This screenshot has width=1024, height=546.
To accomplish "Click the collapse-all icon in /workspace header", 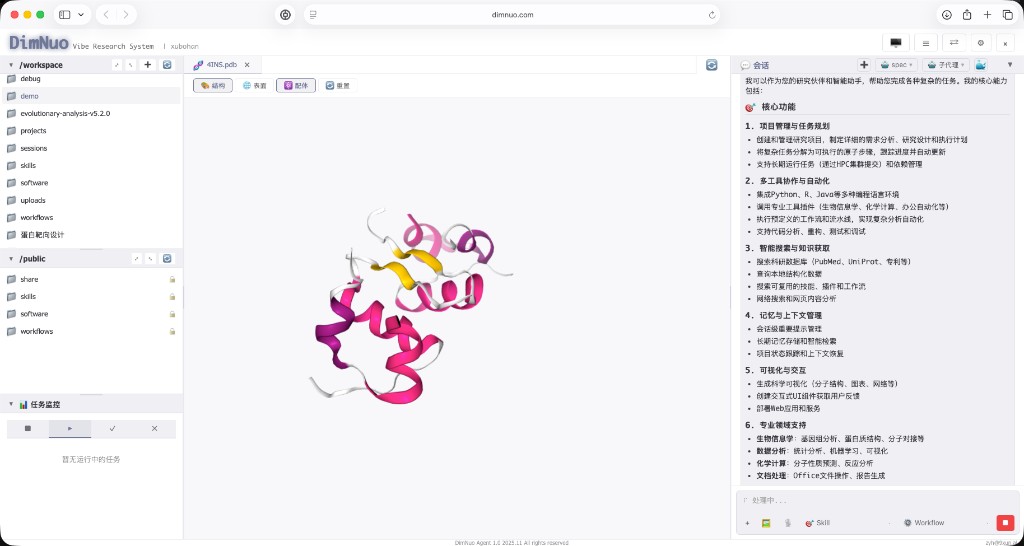I will click(x=131, y=65).
